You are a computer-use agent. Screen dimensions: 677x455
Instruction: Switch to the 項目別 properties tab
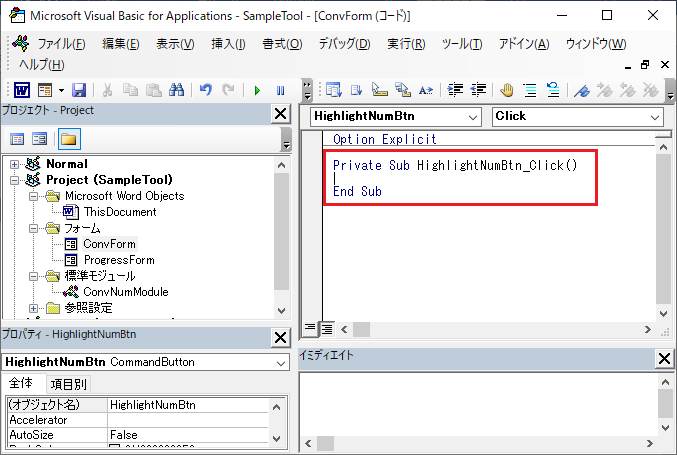[x=68, y=384]
